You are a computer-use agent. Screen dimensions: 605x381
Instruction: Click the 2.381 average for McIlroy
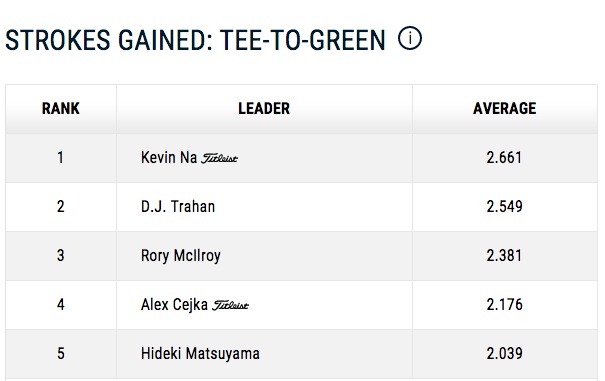tap(504, 256)
